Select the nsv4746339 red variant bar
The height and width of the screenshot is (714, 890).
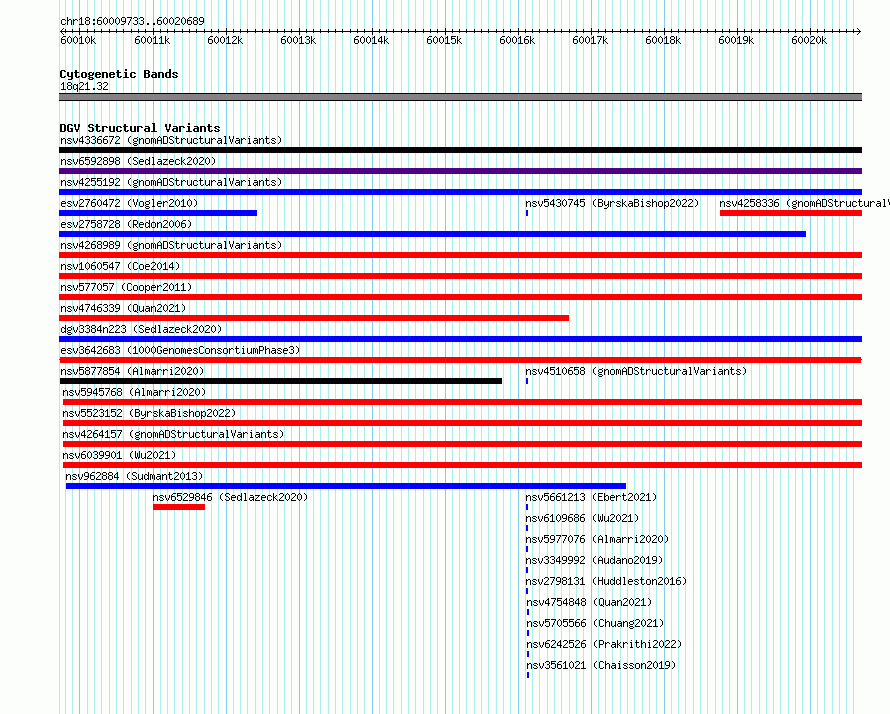(x=314, y=318)
